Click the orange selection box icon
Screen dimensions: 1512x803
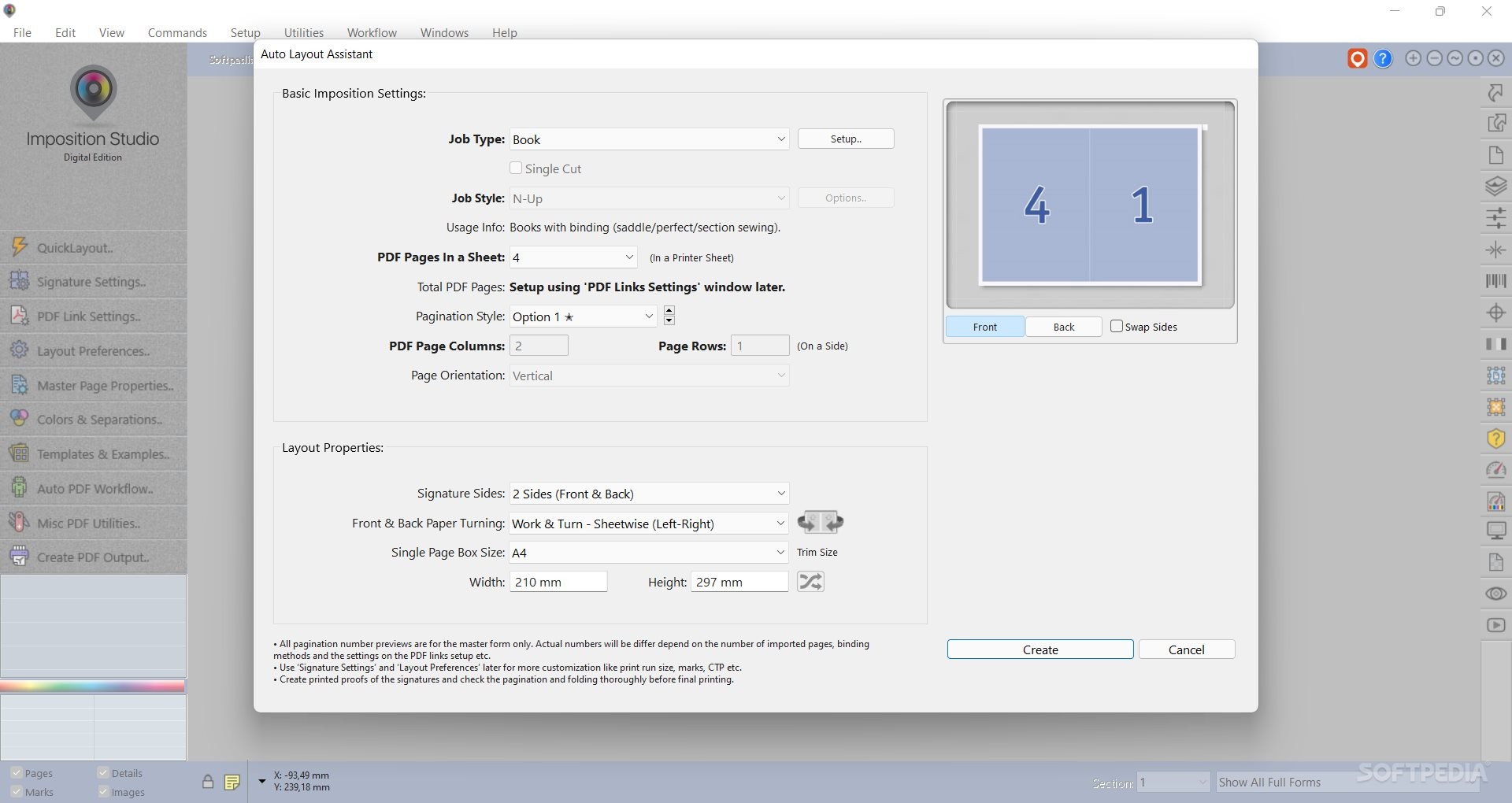pyautogui.click(x=1495, y=407)
